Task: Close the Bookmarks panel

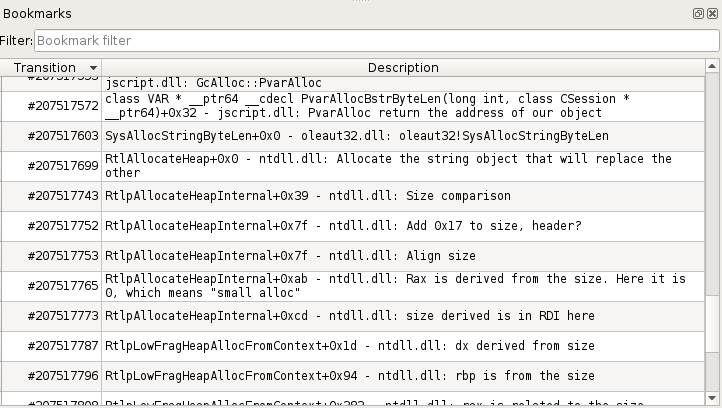Action: coord(712,13)
